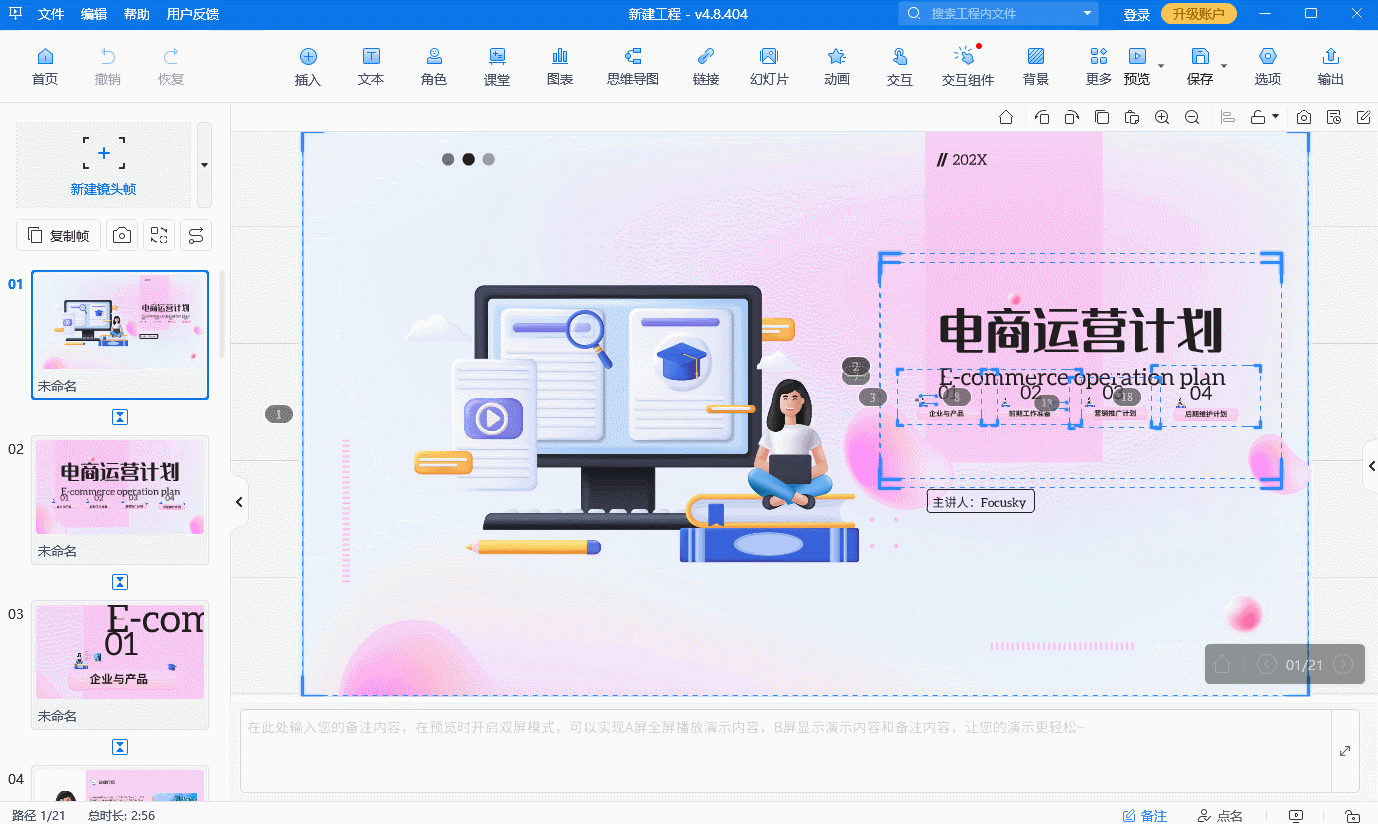The height and width of the screenshot is (824, 1378).
Task: Open the 文件 (File) menu
Action: [x=51, y=14]
